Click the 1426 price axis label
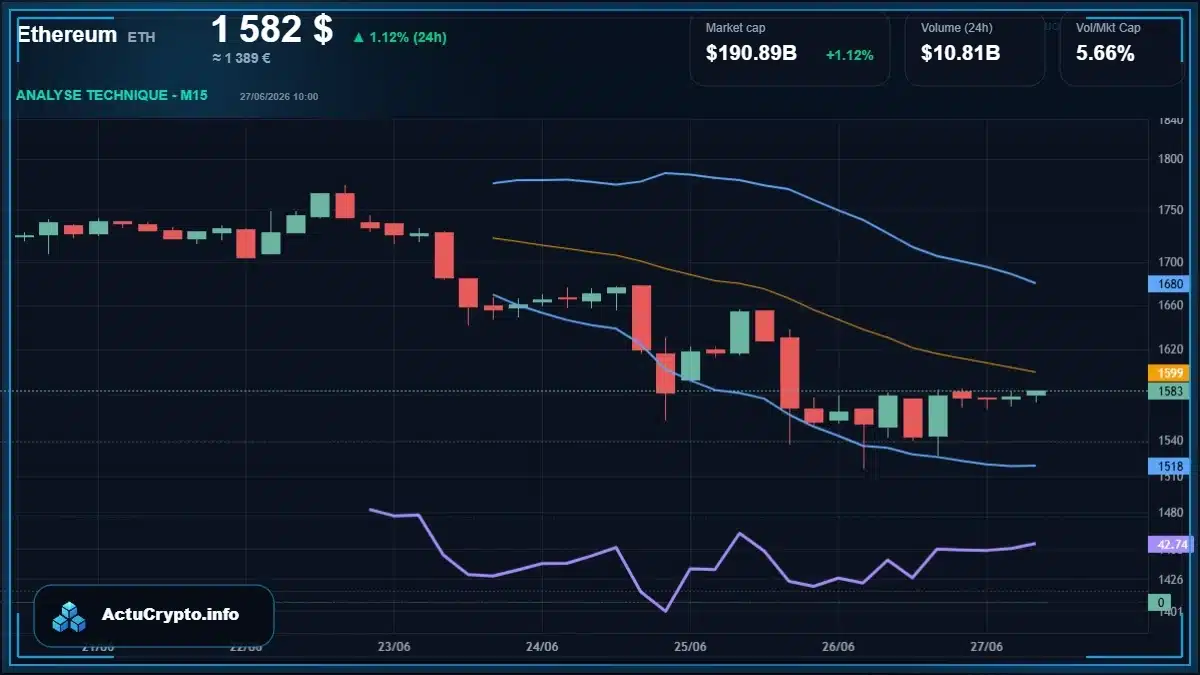This screenshot has height=675, width=1200. 1170,579
